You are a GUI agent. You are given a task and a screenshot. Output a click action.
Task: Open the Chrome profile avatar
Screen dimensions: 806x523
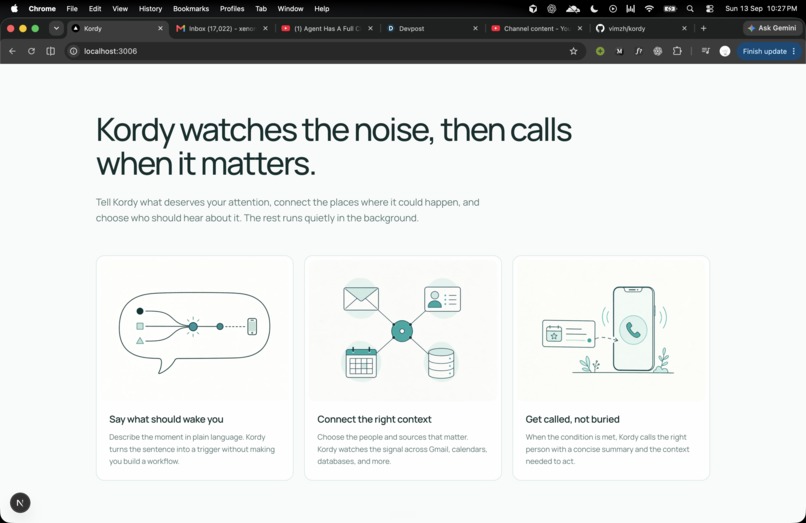click(x=725, y=51)
